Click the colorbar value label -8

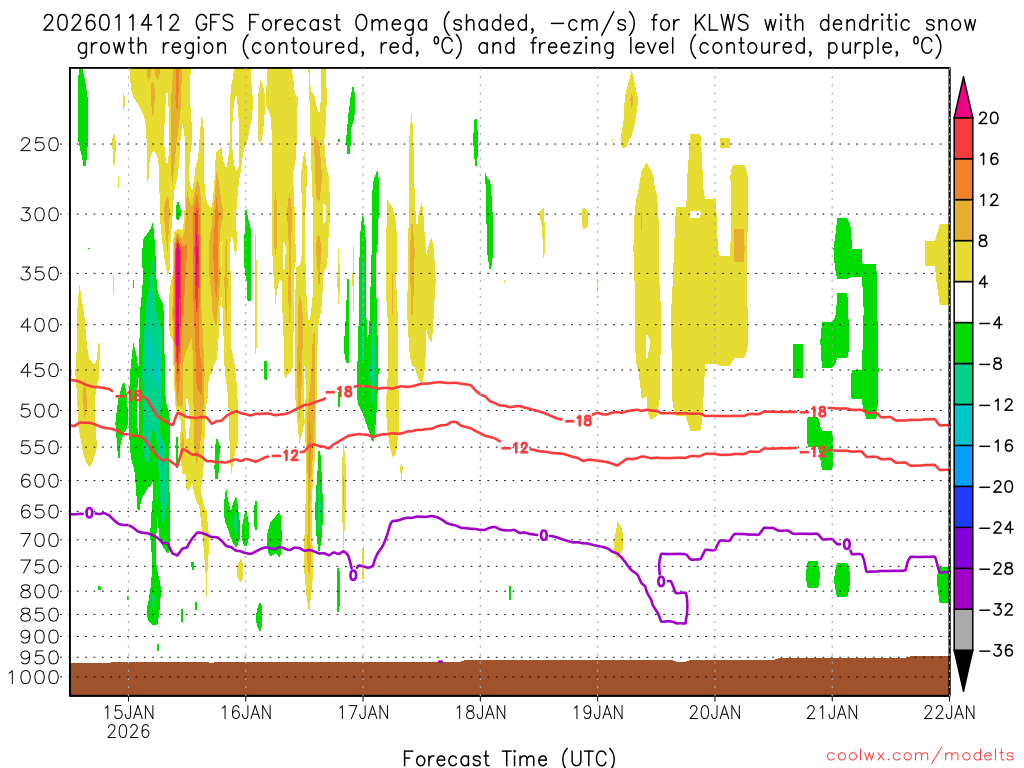pyautogui.click(x=990, y=364)
